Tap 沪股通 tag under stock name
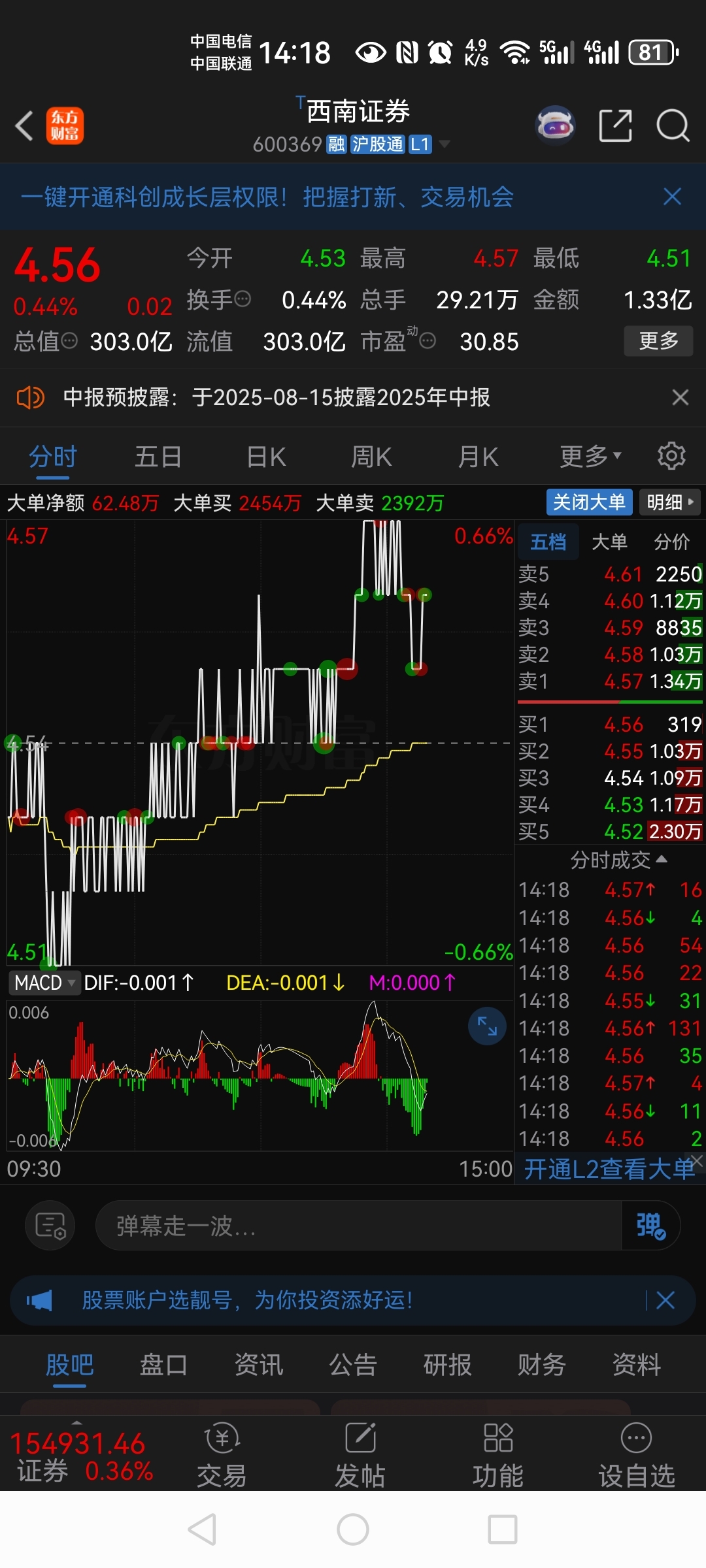706x1568 pixels. pyautogui.click(x=377, y=144)
